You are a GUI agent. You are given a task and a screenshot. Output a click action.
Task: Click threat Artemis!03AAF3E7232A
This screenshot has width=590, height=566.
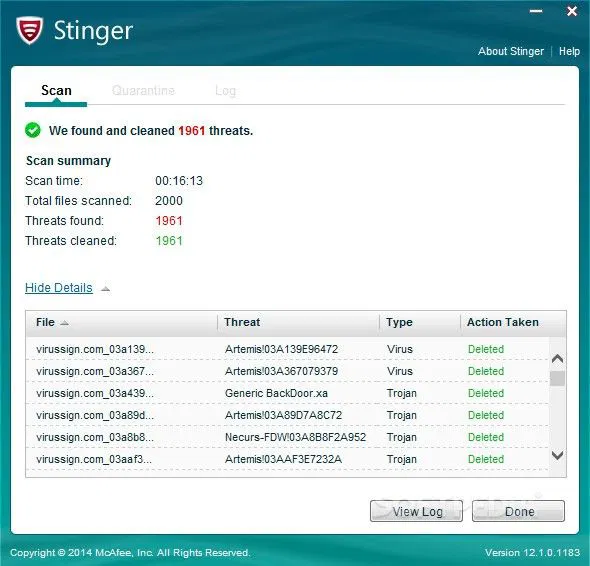(x=283, y=459)
